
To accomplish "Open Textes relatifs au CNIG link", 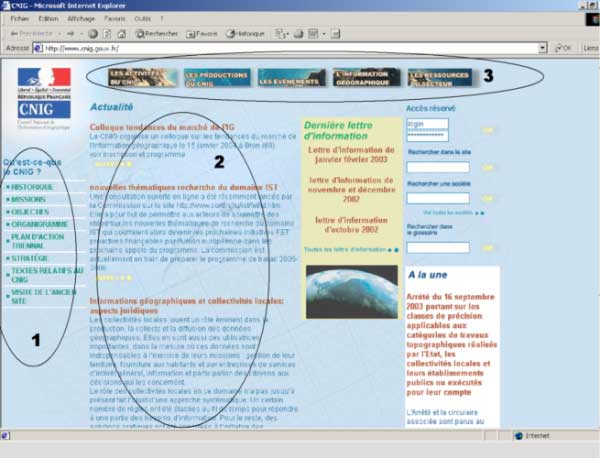I will (x=47, y=275).
